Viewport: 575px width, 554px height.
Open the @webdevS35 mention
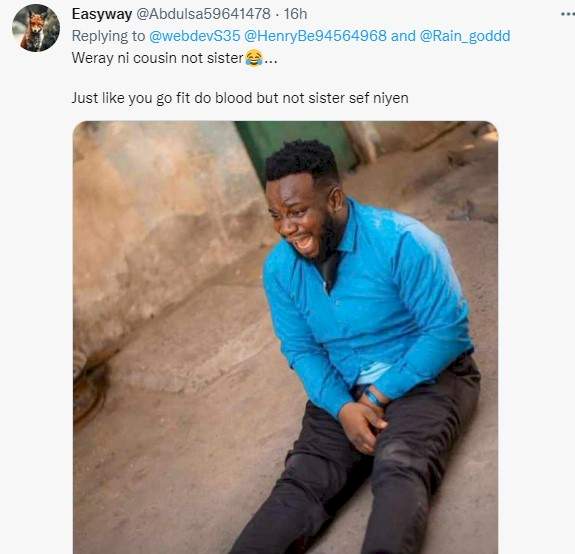click(194, 36)
